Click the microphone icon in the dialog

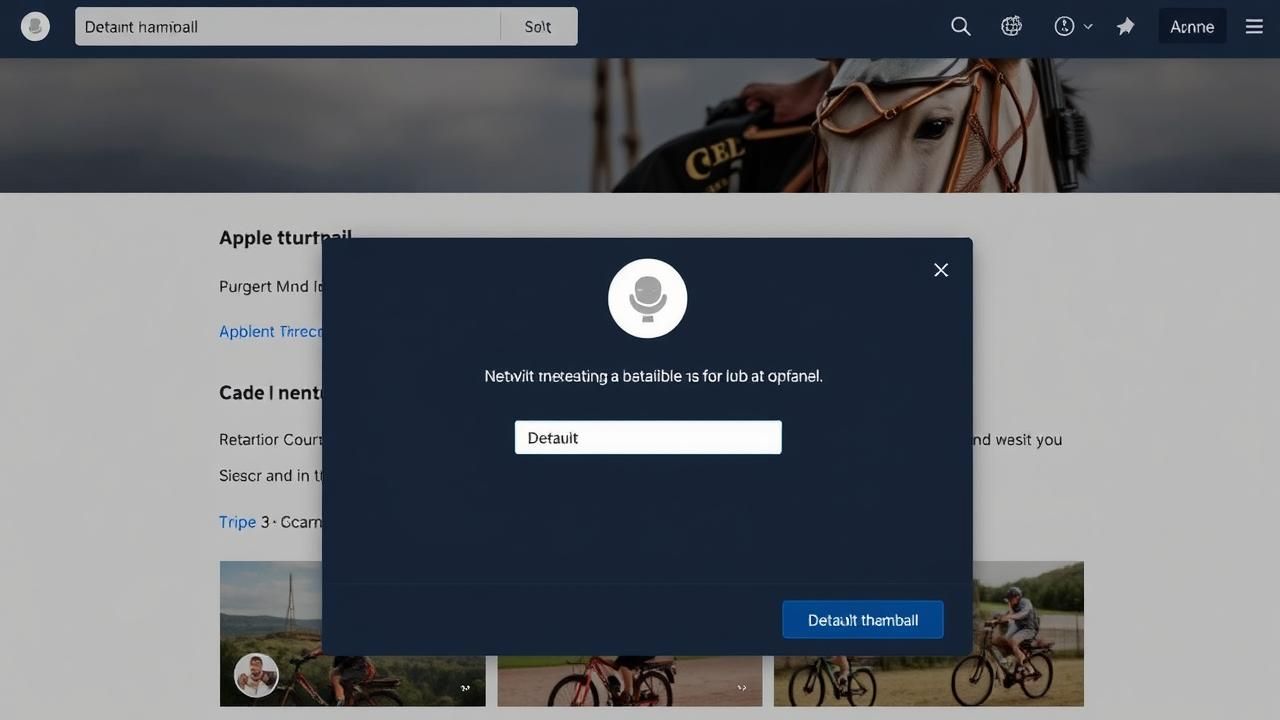click(x=647, y=298)
